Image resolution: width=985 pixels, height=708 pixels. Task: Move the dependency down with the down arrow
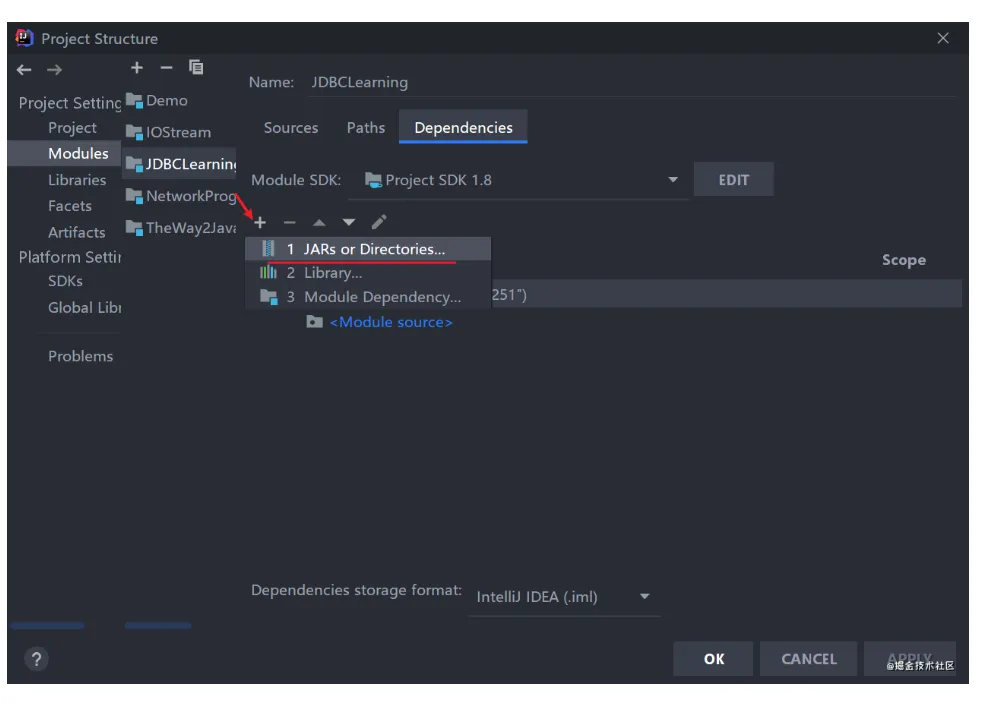point(349,222)
